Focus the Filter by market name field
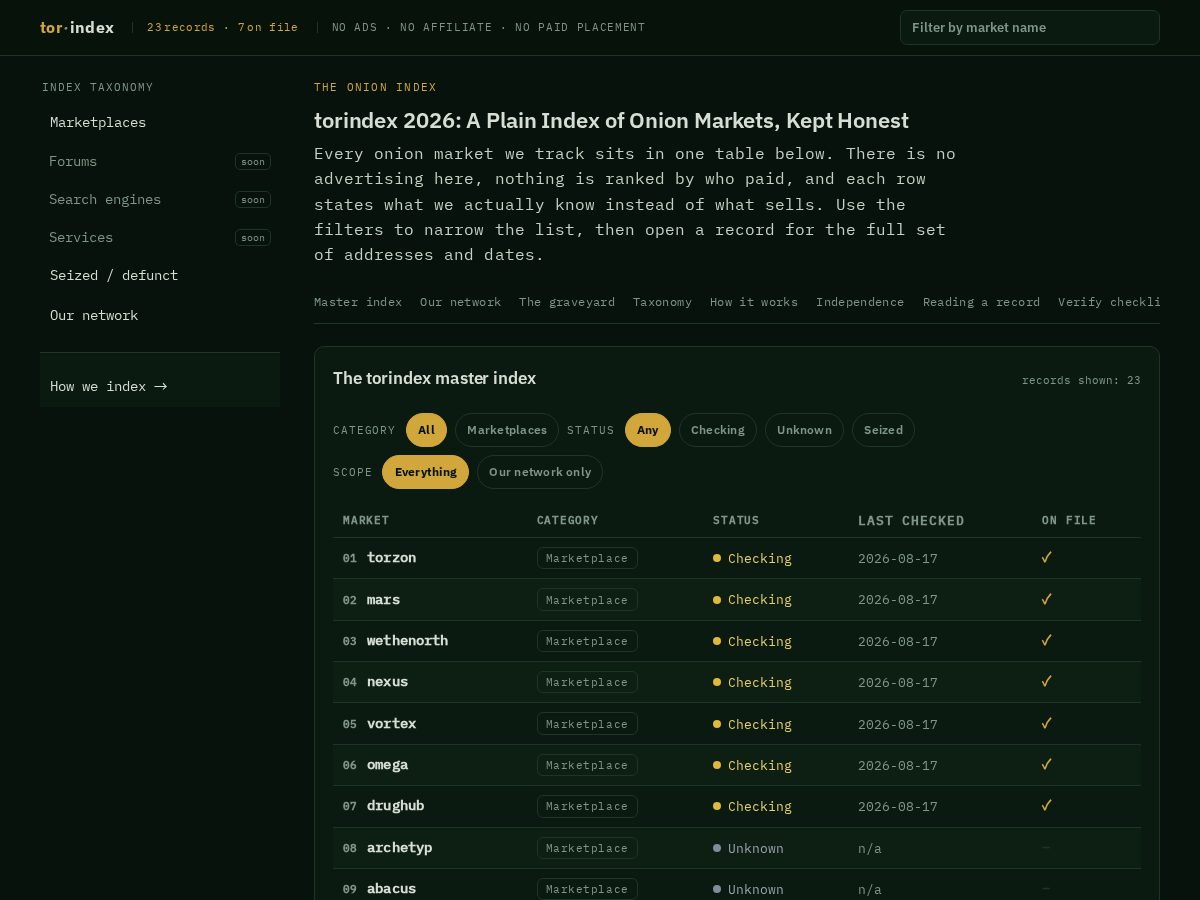Viewport: 1200px width, 900px height. point(1029,27)
